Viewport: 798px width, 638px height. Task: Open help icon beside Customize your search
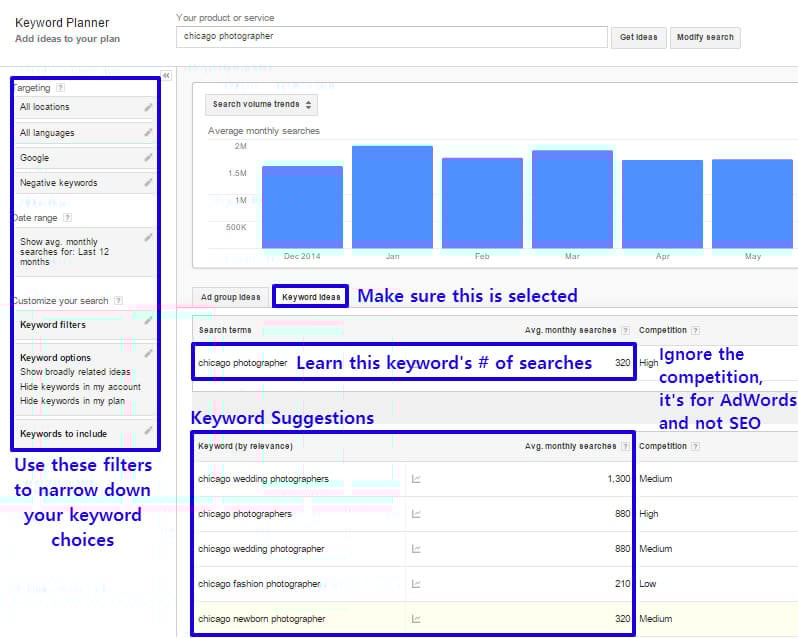point(117,300)
